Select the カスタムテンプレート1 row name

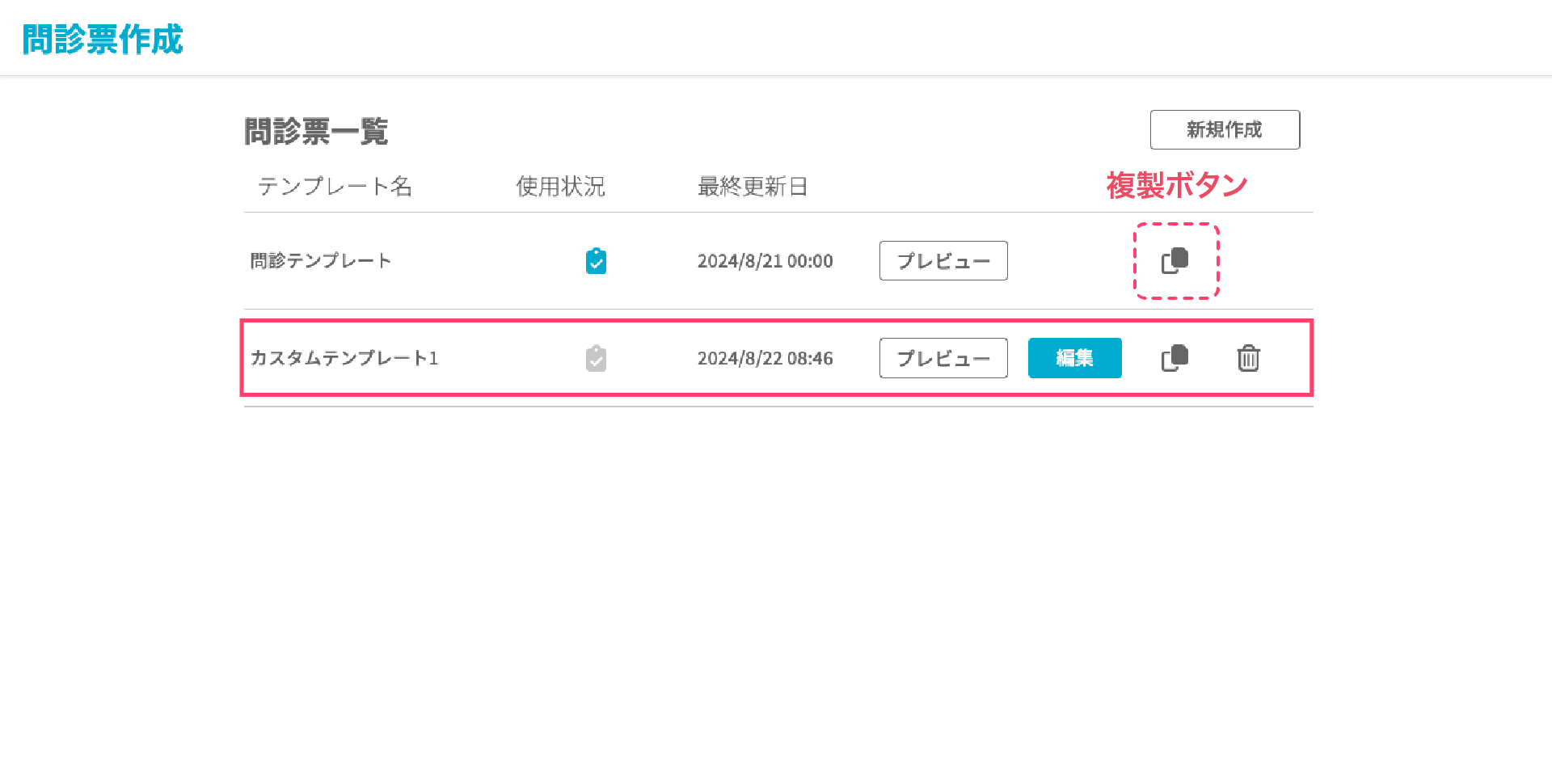click(344, 358)
